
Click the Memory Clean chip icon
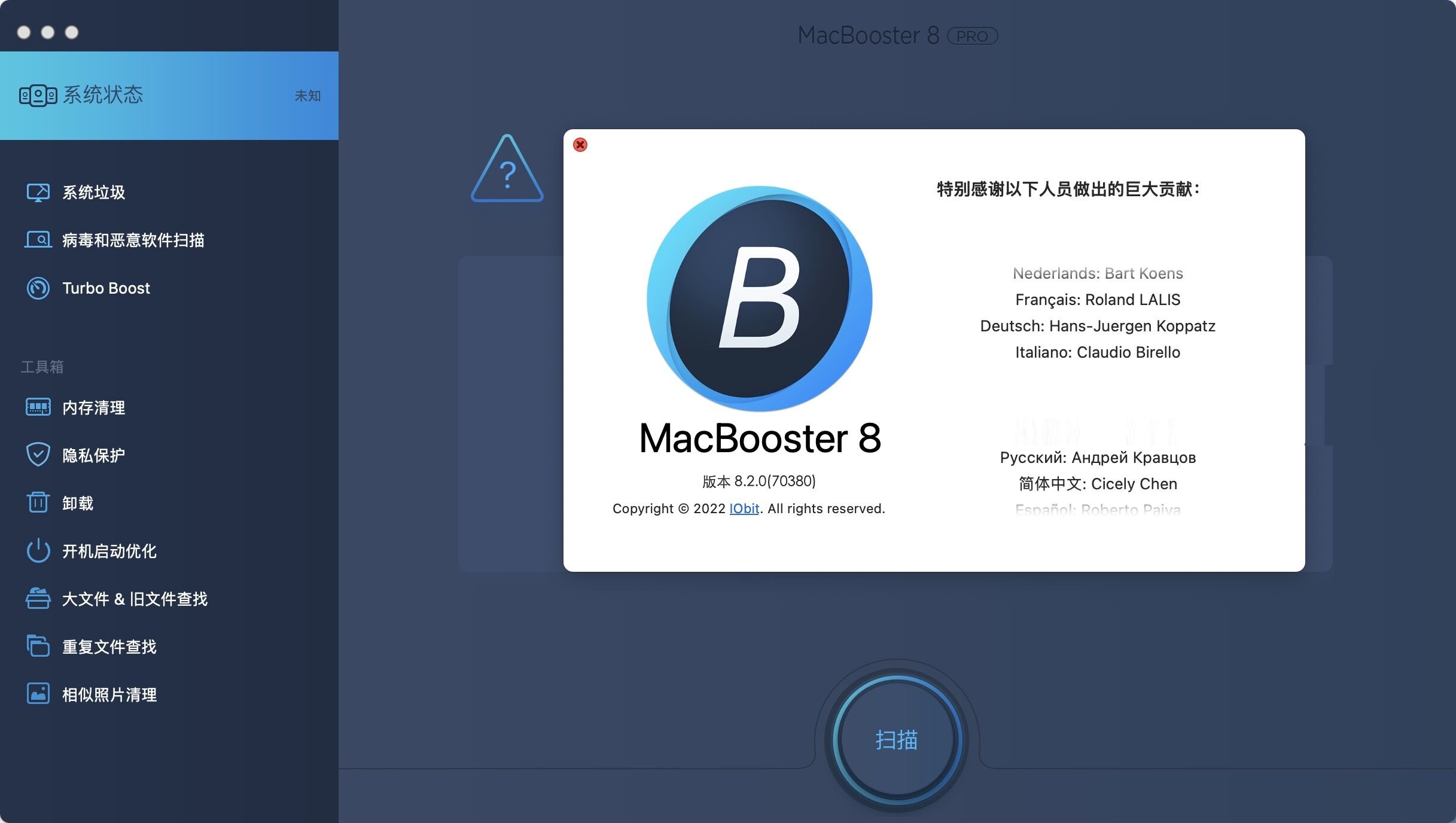38,407
